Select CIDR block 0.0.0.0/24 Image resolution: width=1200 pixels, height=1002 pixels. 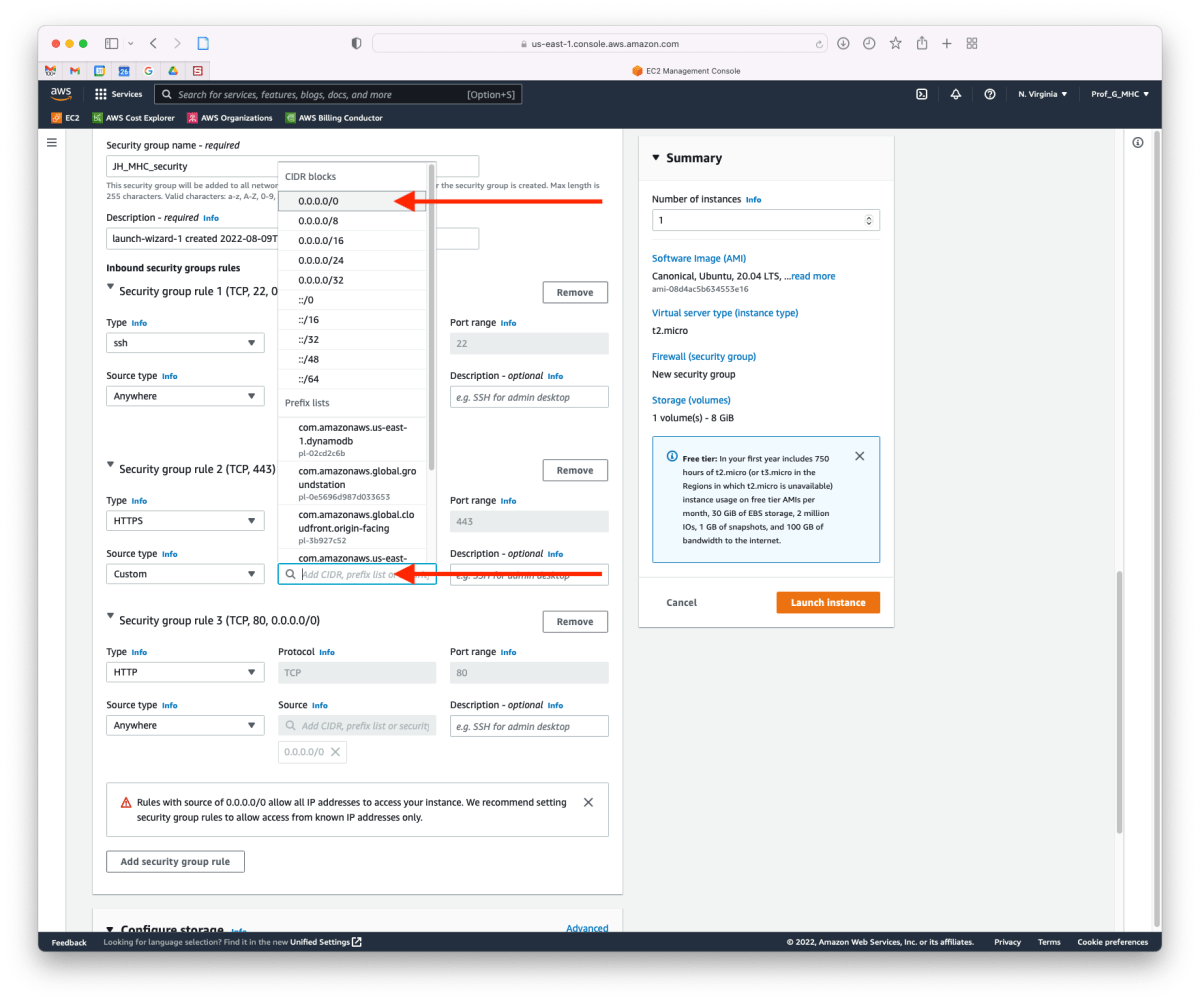click(x=353, y=260)
